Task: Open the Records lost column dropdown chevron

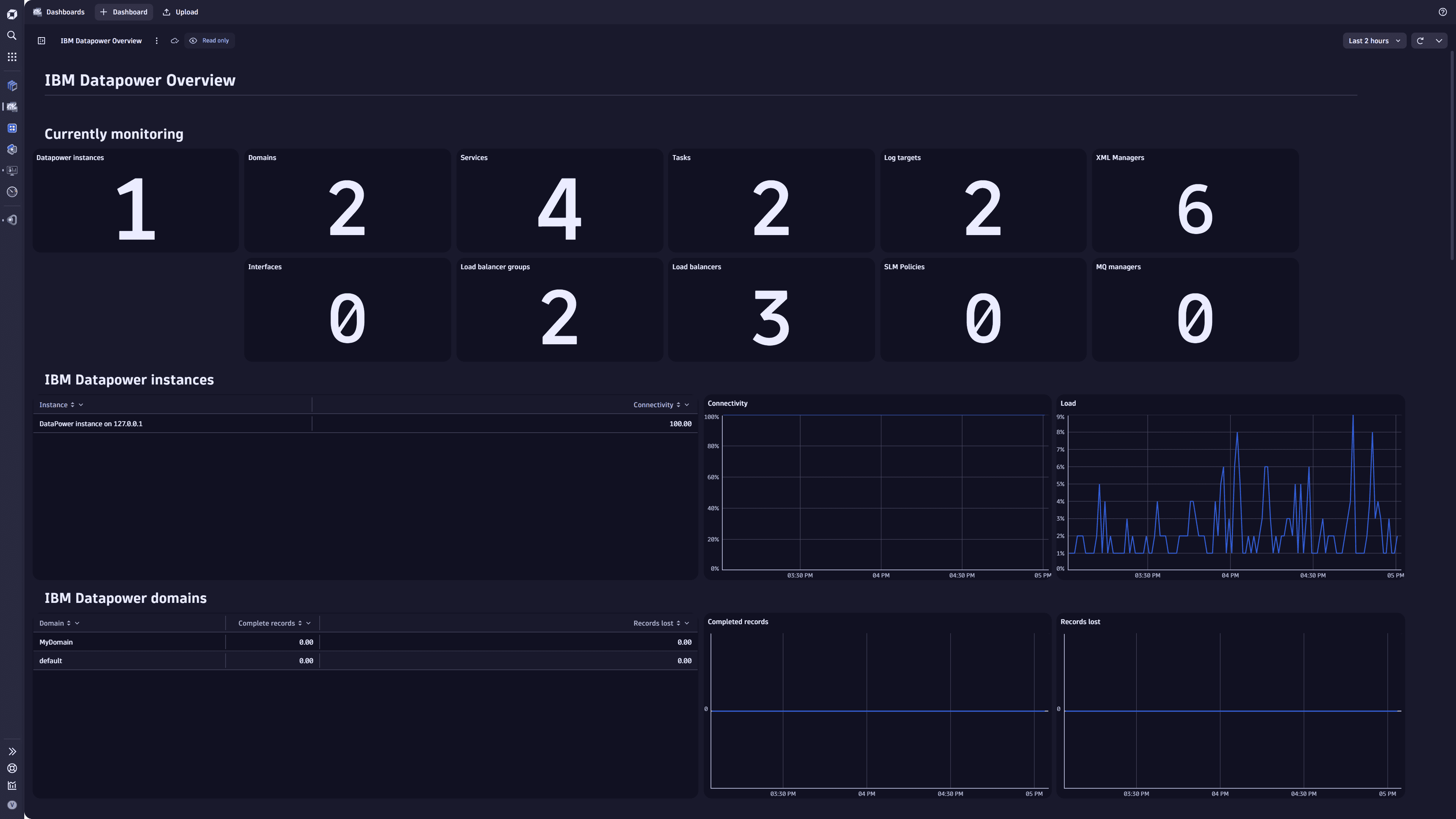Action: tap(687, 623)
